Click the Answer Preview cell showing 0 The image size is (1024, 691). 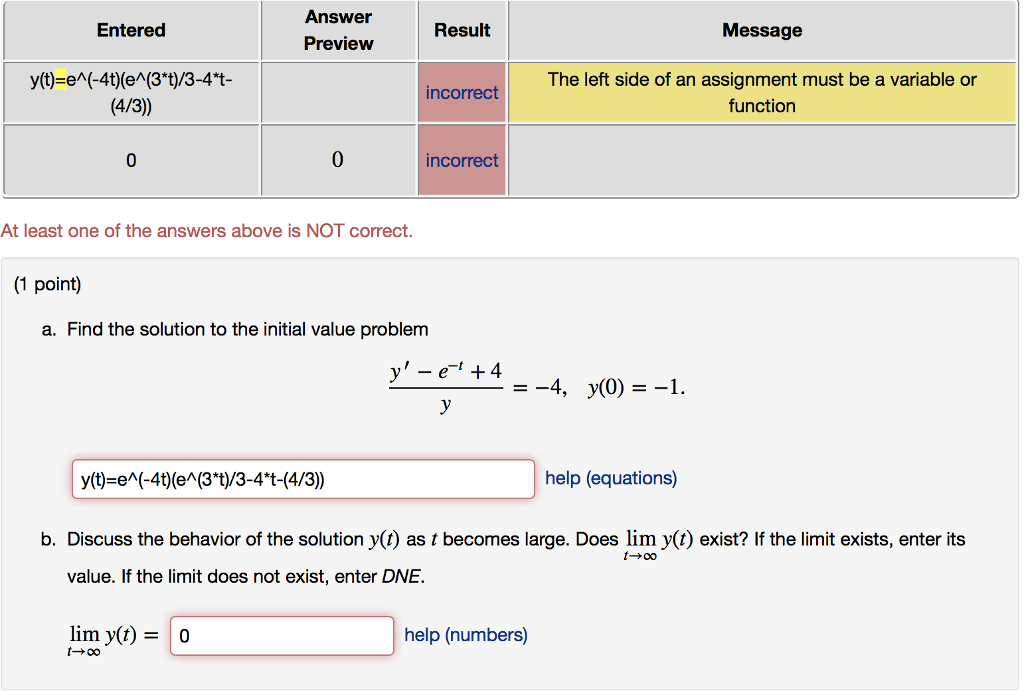coord(338,160)
